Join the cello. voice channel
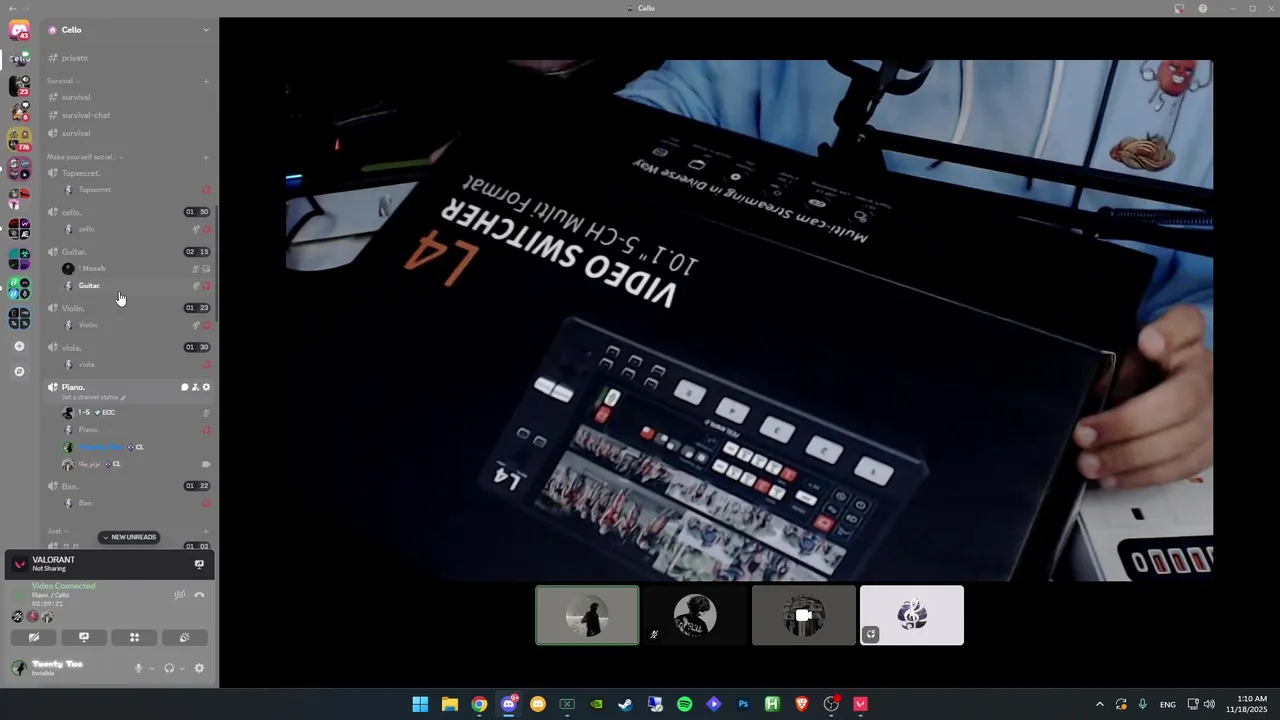This screenshot has width=1280, height=720. [x=128, y=212]
